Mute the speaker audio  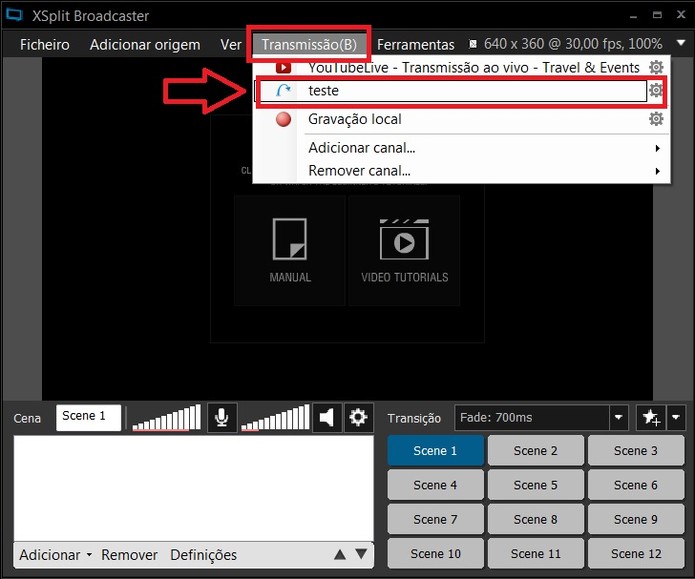pyautogui.click(x=327, y=417)
